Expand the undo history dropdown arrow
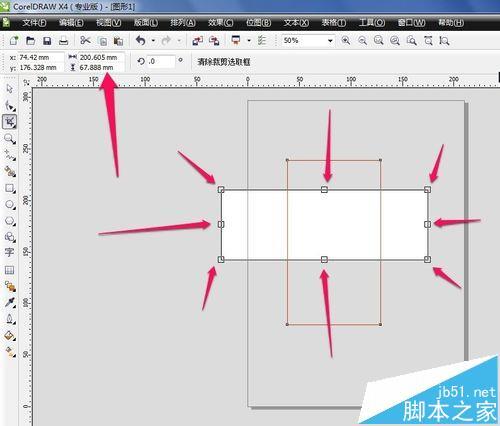The height and width of the screenshot is (426, 500). pos(153,41)
